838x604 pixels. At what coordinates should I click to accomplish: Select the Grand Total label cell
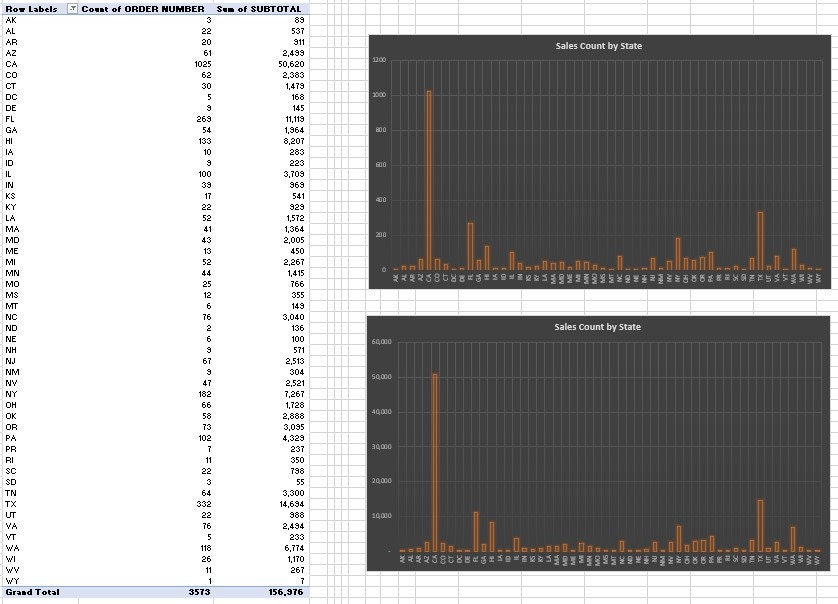click(33, 592)
